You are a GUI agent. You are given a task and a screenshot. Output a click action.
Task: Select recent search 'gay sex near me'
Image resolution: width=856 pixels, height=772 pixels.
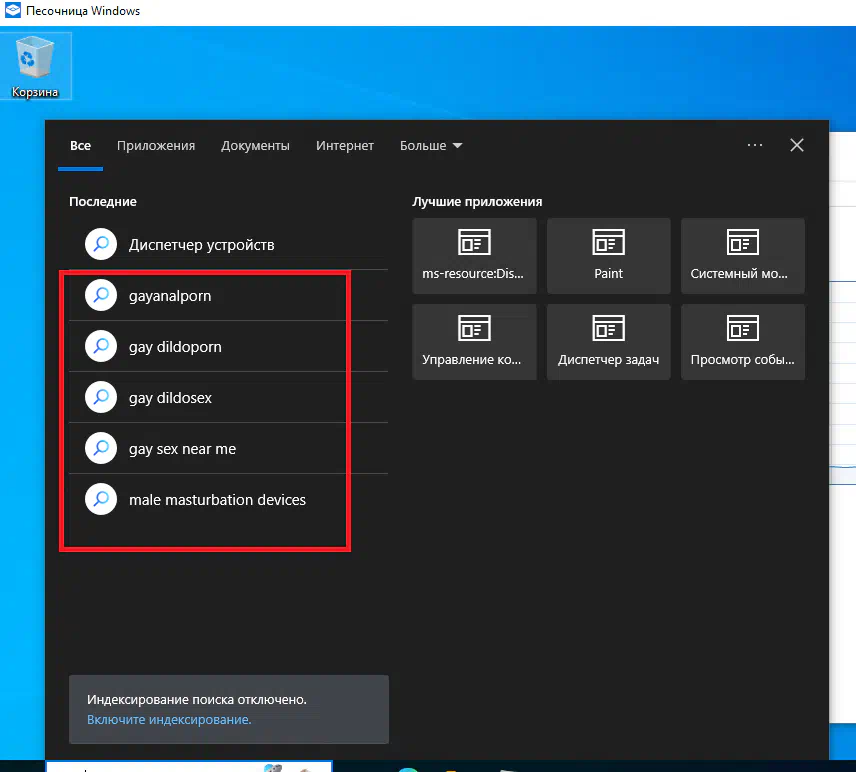pyautogui.click(x=228, y=449)
